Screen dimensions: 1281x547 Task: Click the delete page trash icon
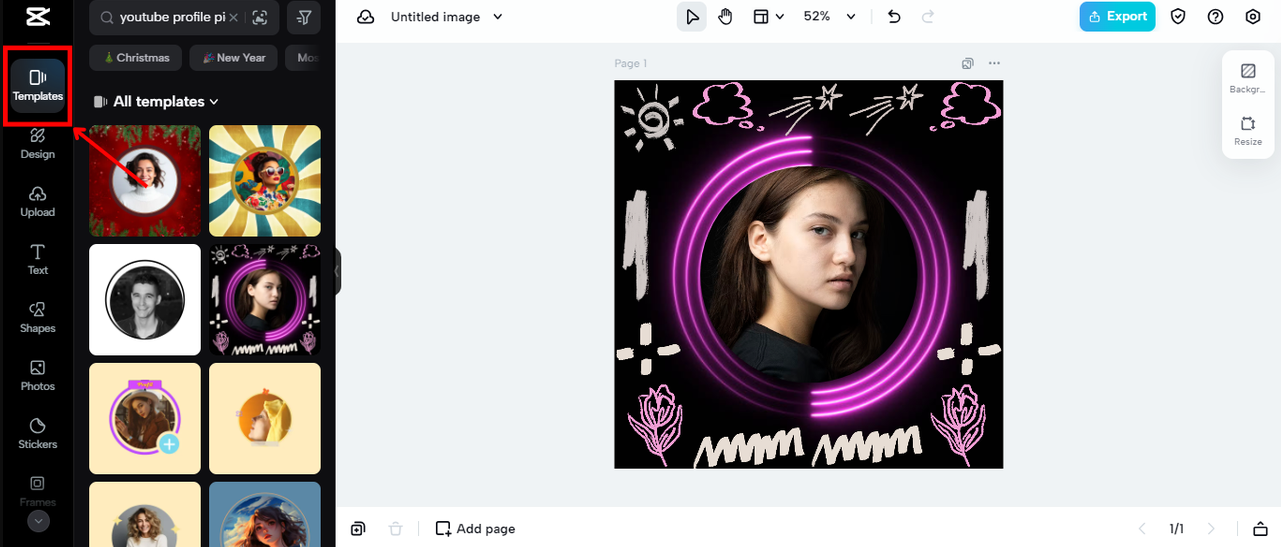[395, 528]
